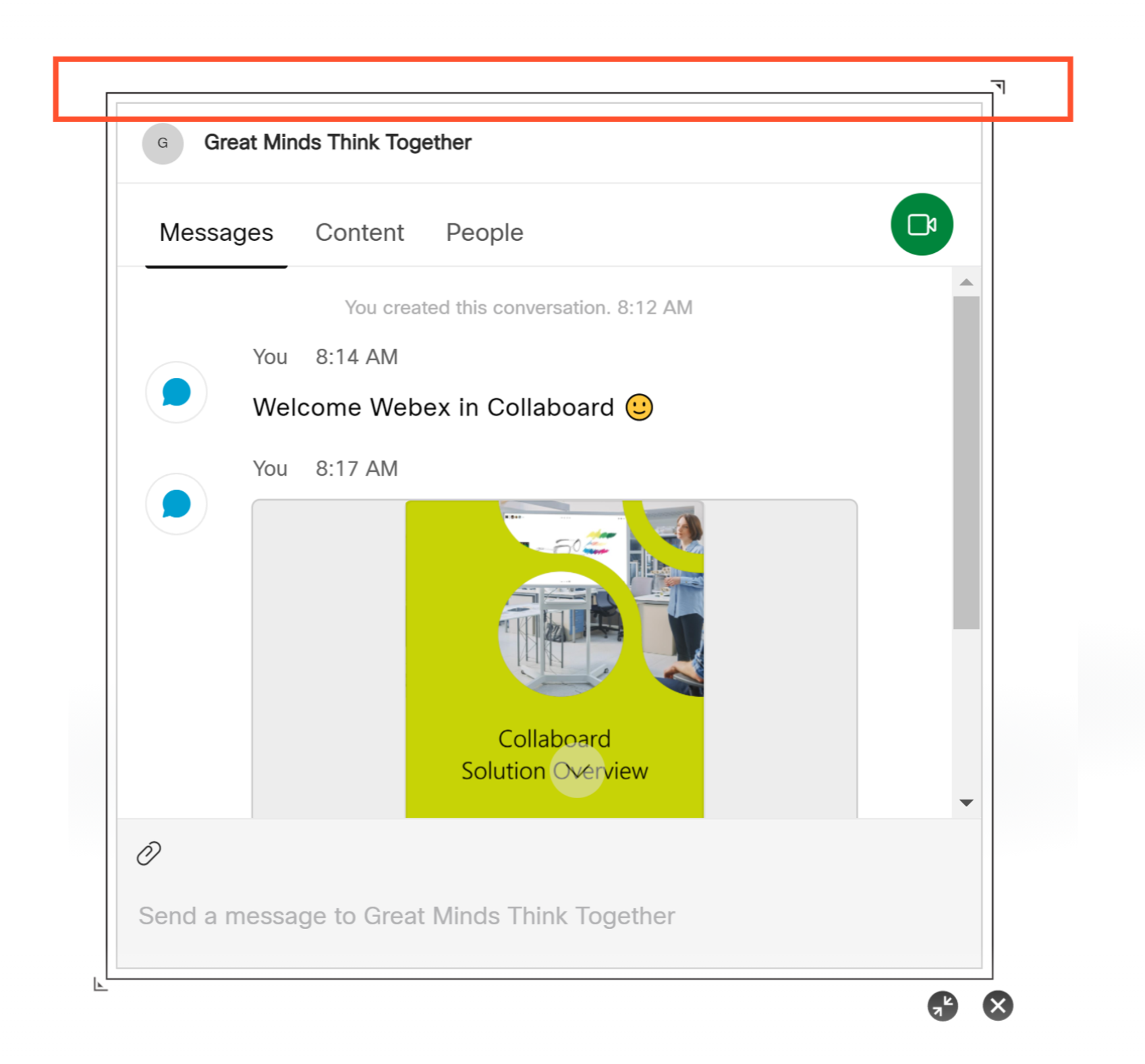Click the chat bubble avatar beside the 8:14 AM message
This screenshot has width=1145, height=1064.
click(x=176, y=392)
